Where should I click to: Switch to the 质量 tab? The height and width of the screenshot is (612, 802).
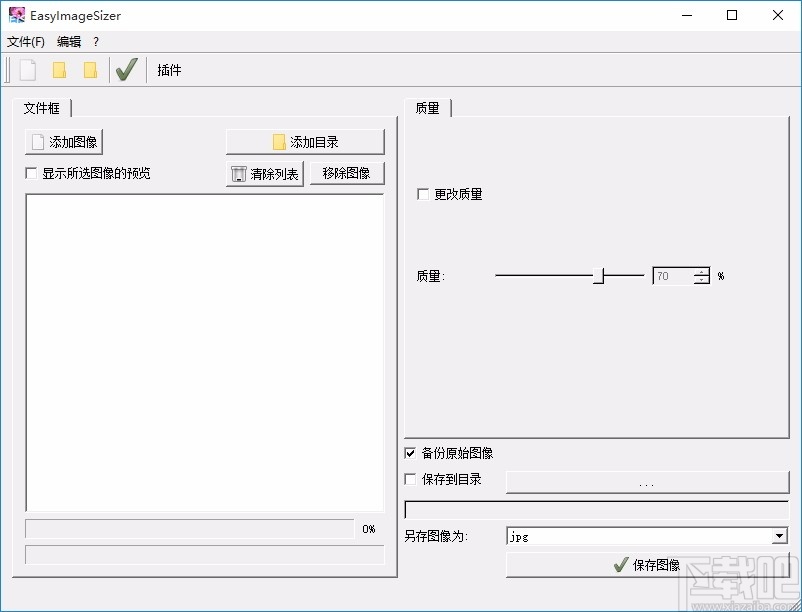tap(426, 108)
